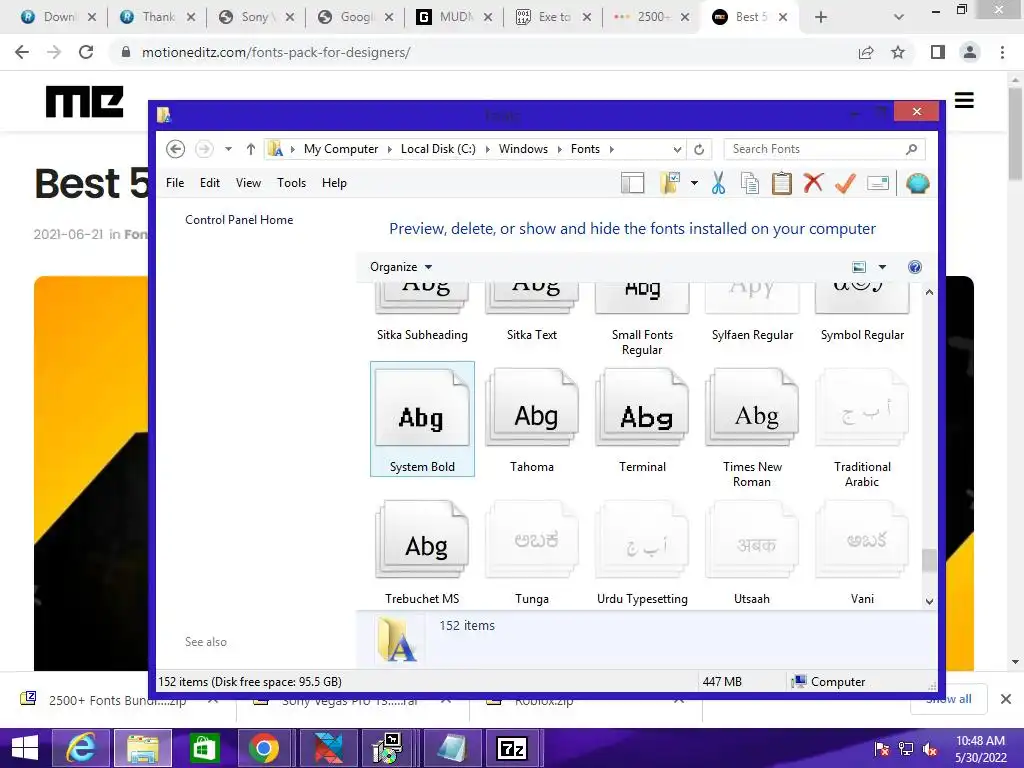Open the recent locations dropdown arrow
The height and width of the screenshot is (768, 1024).
228,149
